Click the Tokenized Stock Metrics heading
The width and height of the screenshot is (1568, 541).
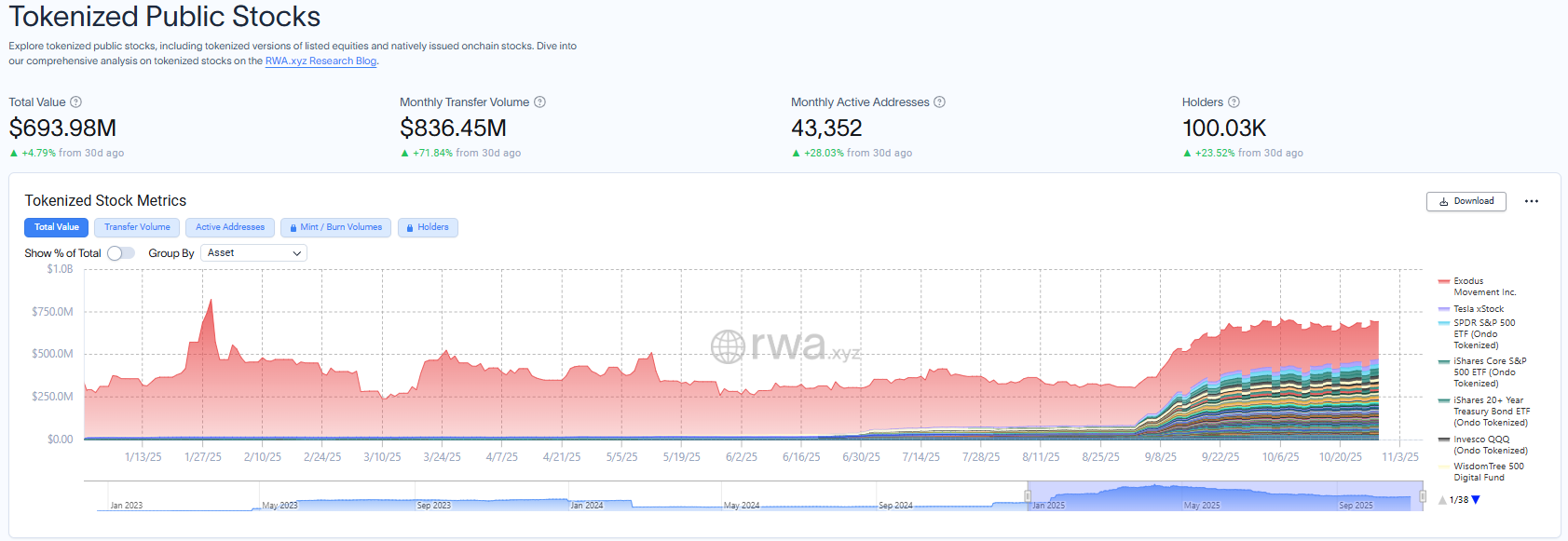tap(105, 201)
